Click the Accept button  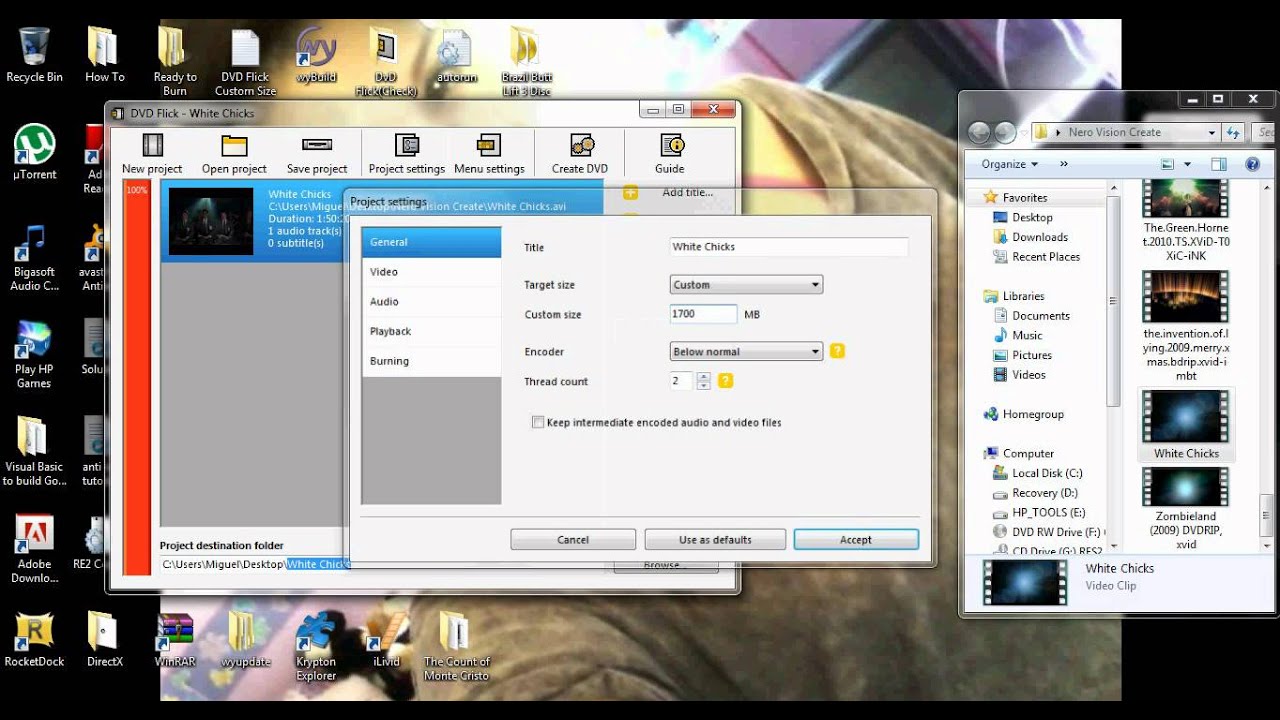pyautogui.click(x=856, y=540)
